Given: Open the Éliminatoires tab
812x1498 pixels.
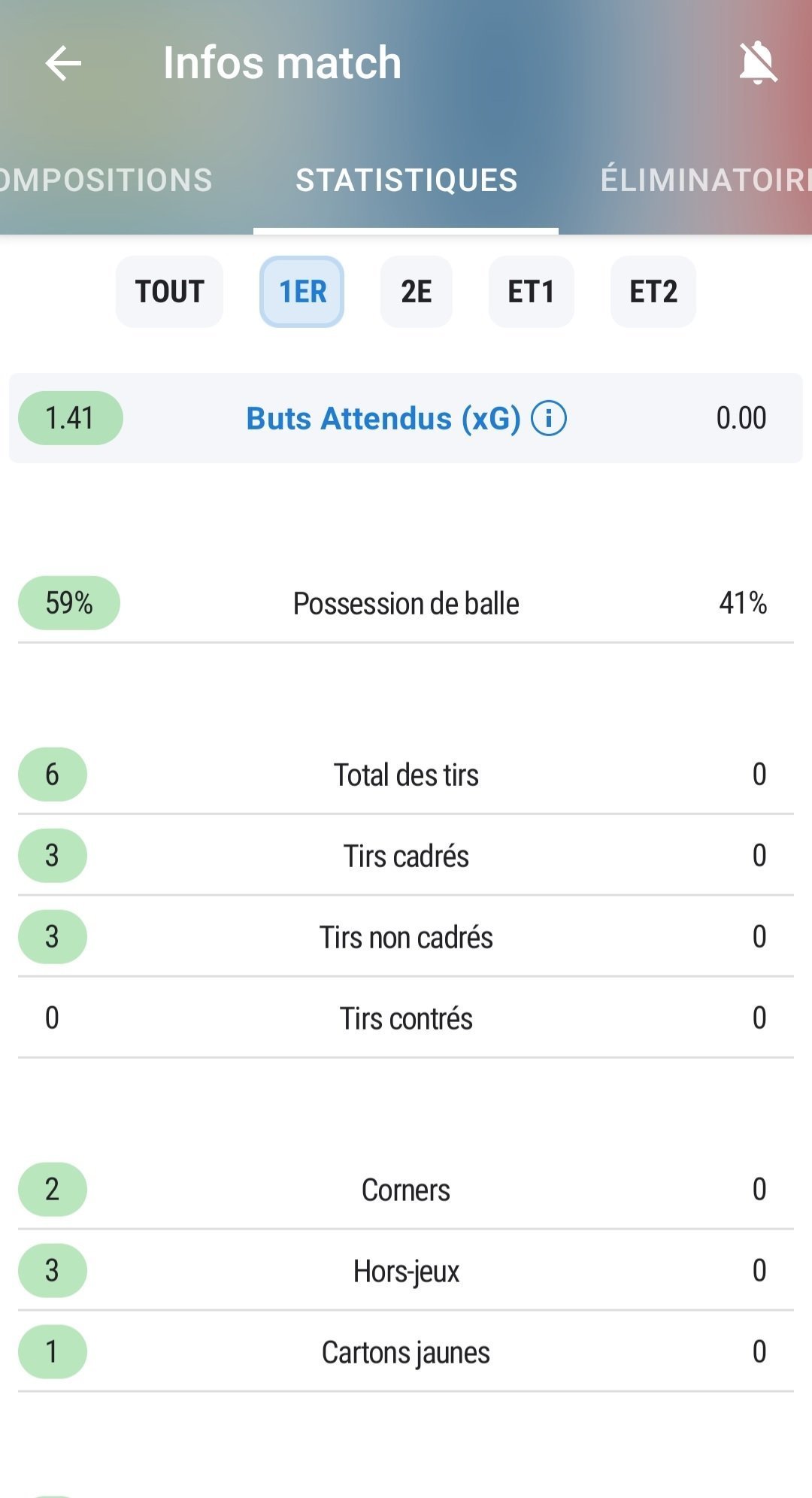Looking at the screenshot, I should [705, 180].
